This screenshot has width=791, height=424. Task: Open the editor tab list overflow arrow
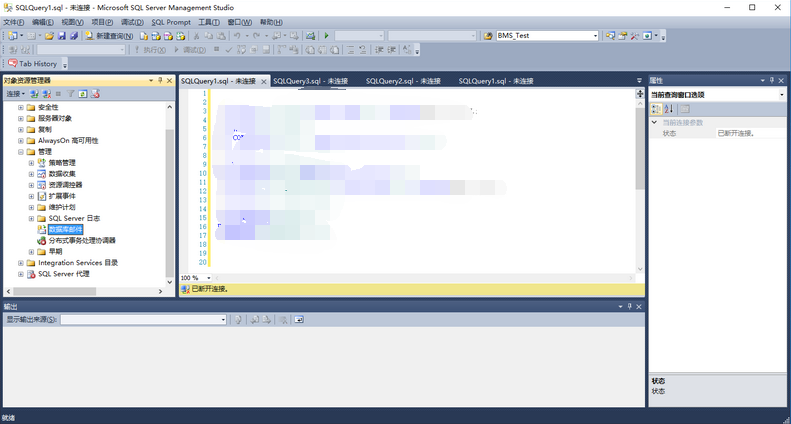point(639,81)
